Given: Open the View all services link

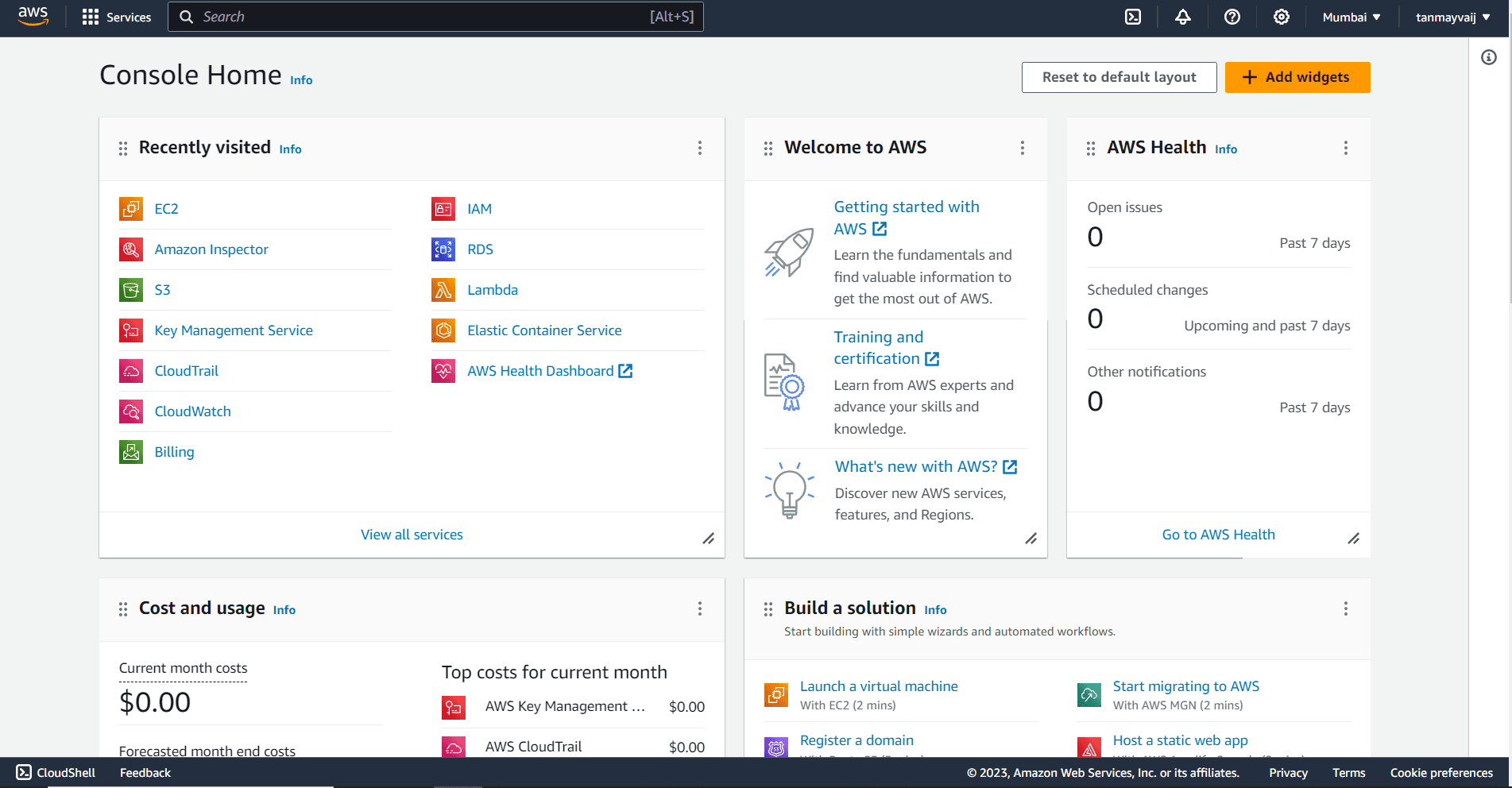Looking at the screenshot, I should pos(412,535).
